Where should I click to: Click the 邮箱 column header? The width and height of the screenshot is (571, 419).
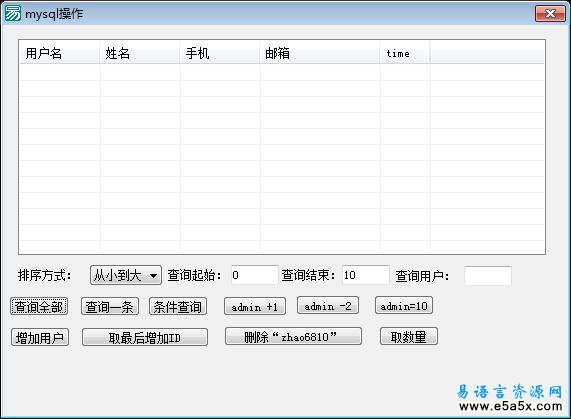tap(320, 53)
